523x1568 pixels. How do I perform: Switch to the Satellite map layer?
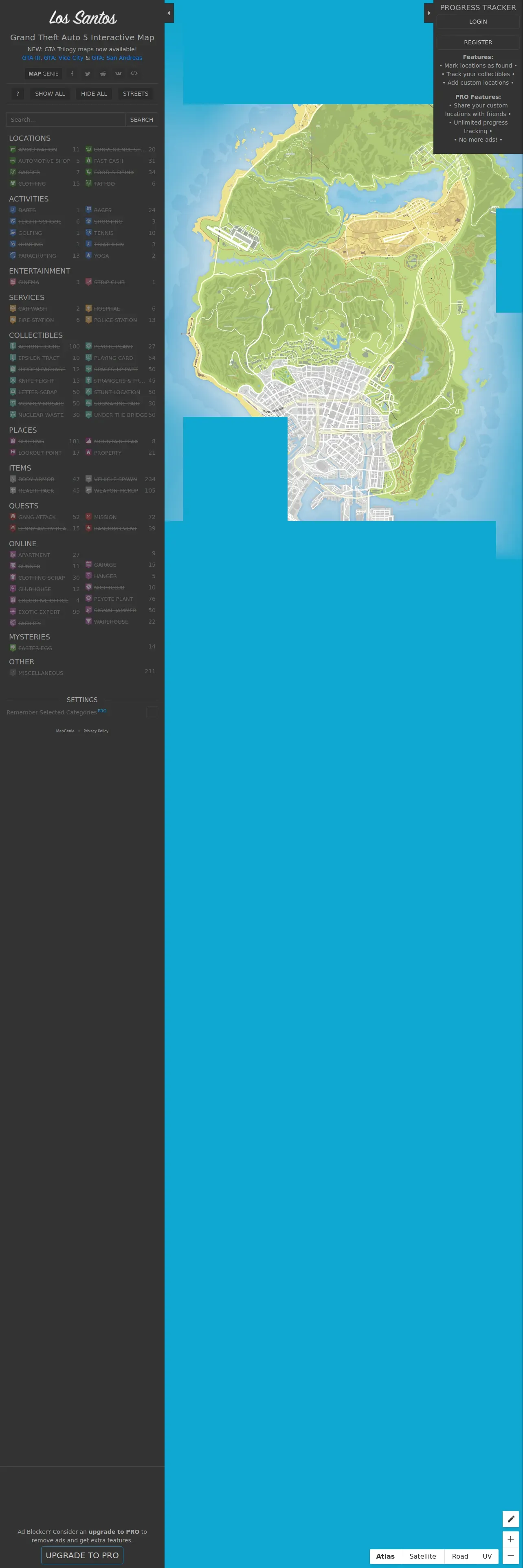(422, 1556)
